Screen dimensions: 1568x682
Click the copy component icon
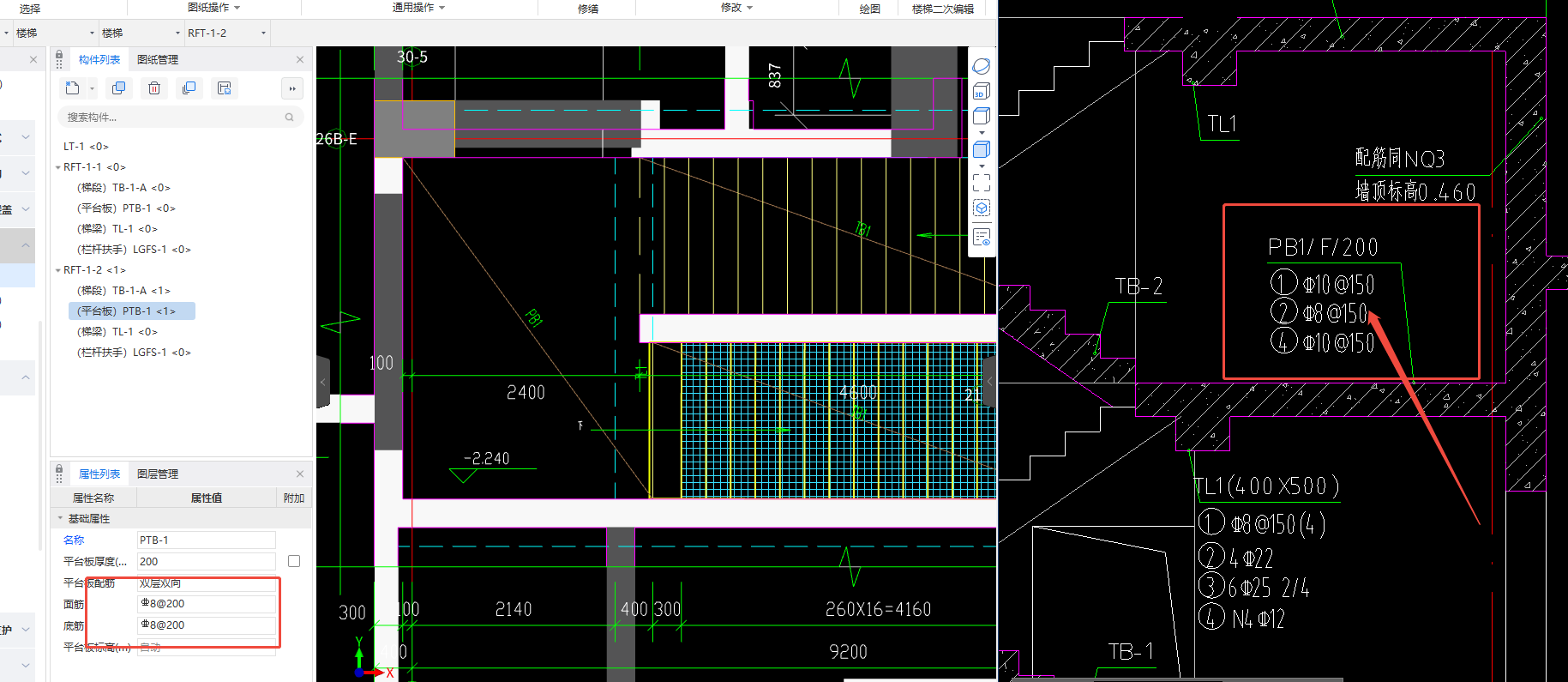click(118, 88)
